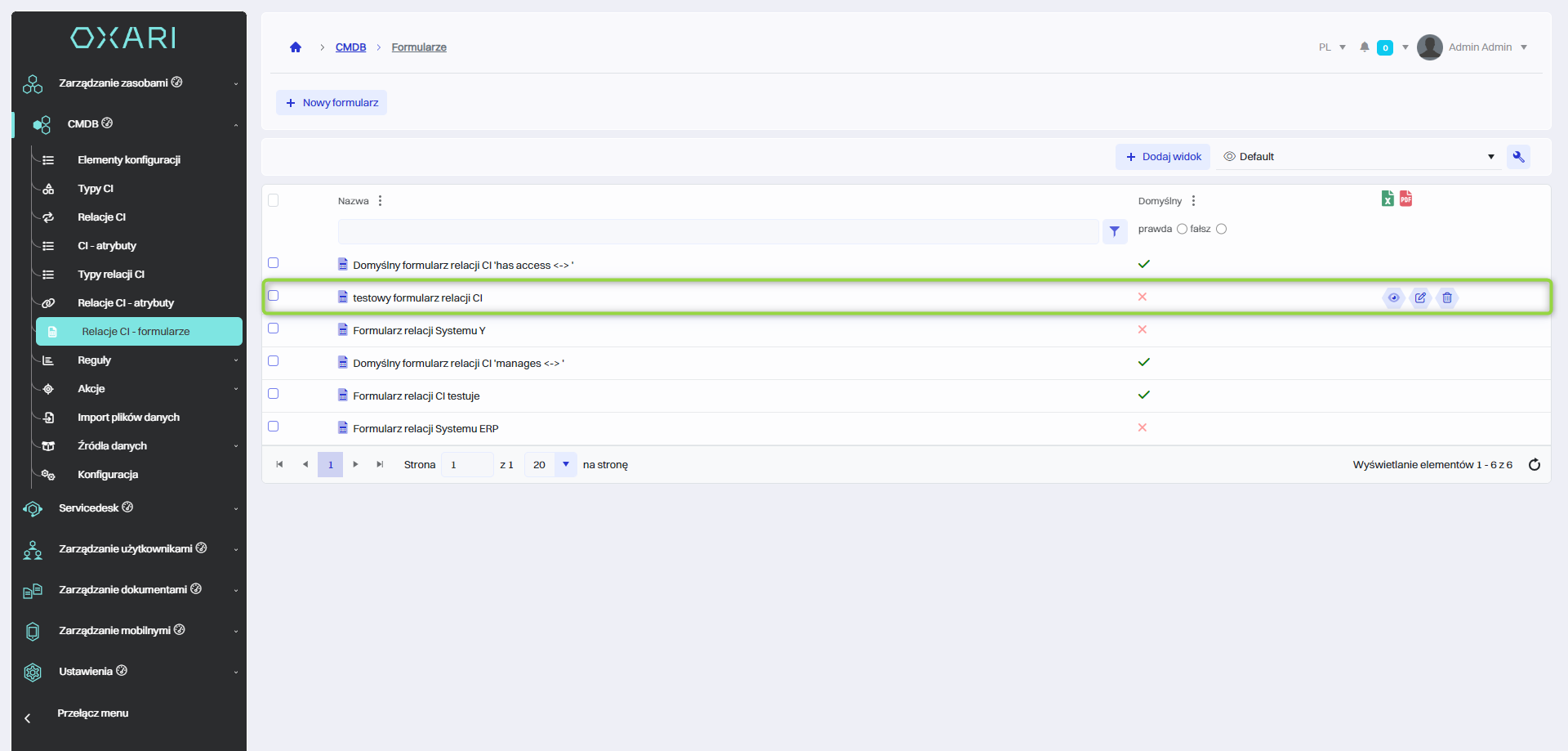This screenshot has height=751, width=1568.
Task: Refresh the forms list
Action: (x=1535, y=465)
